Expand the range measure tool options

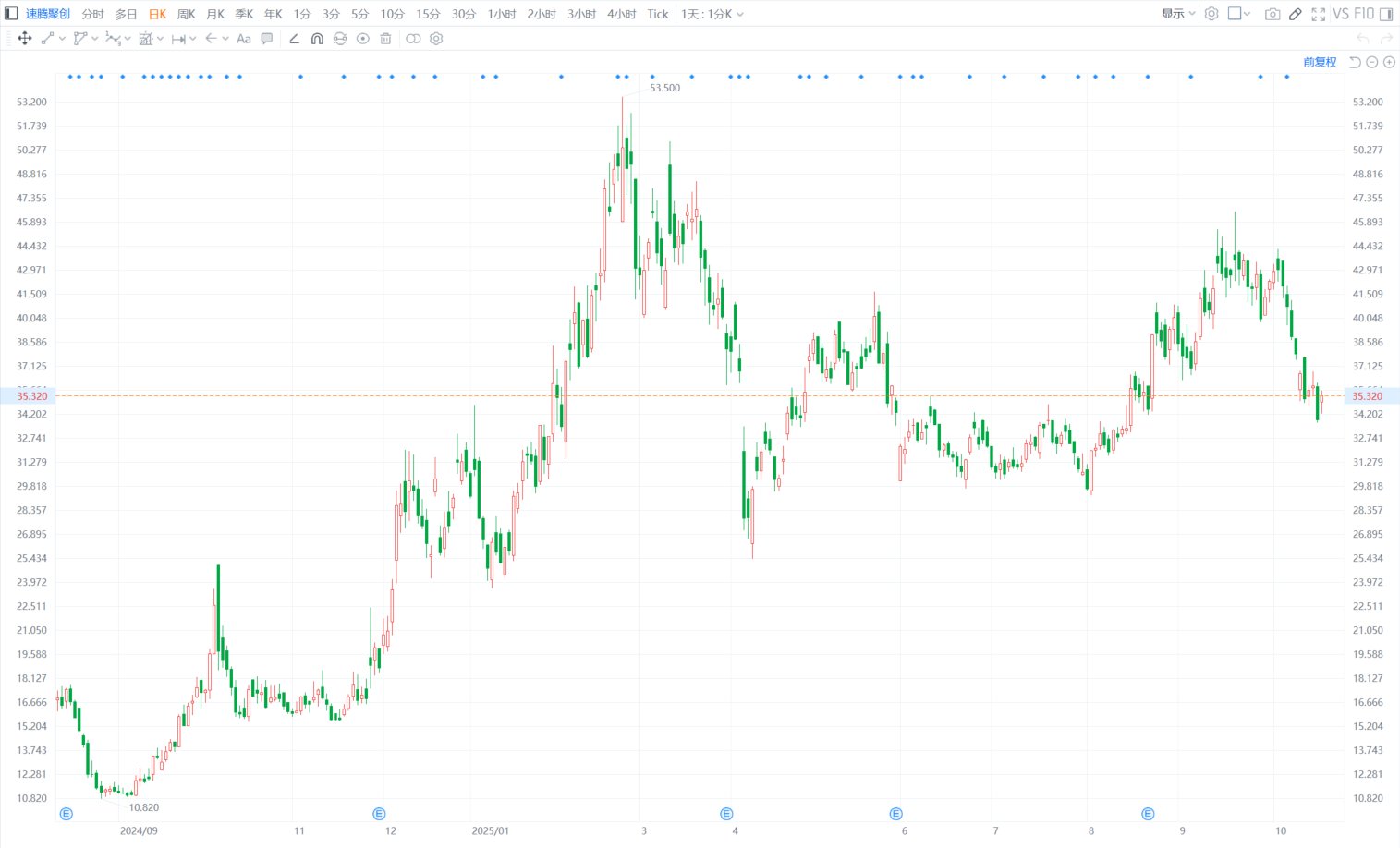click(193, 39)
